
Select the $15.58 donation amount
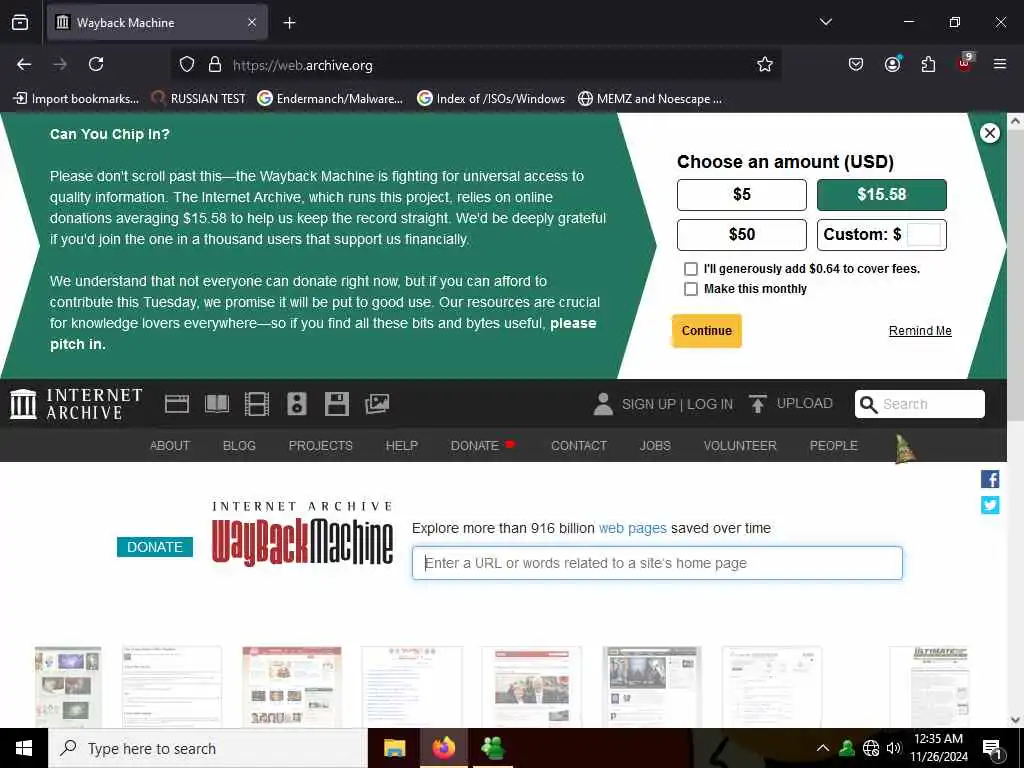[x=881, y=195]
